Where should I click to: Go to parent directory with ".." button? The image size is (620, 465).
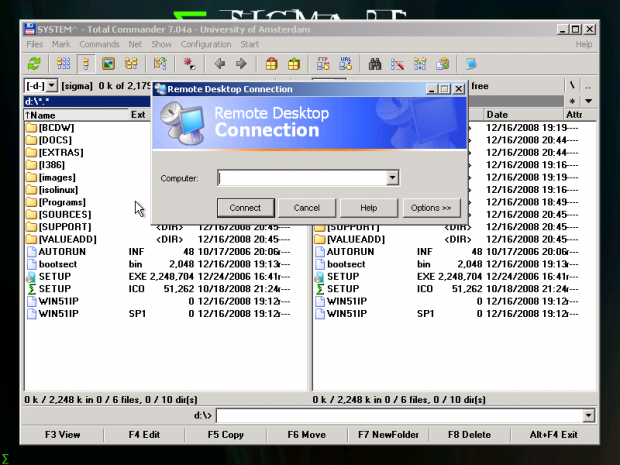click(x=588, y=86)
